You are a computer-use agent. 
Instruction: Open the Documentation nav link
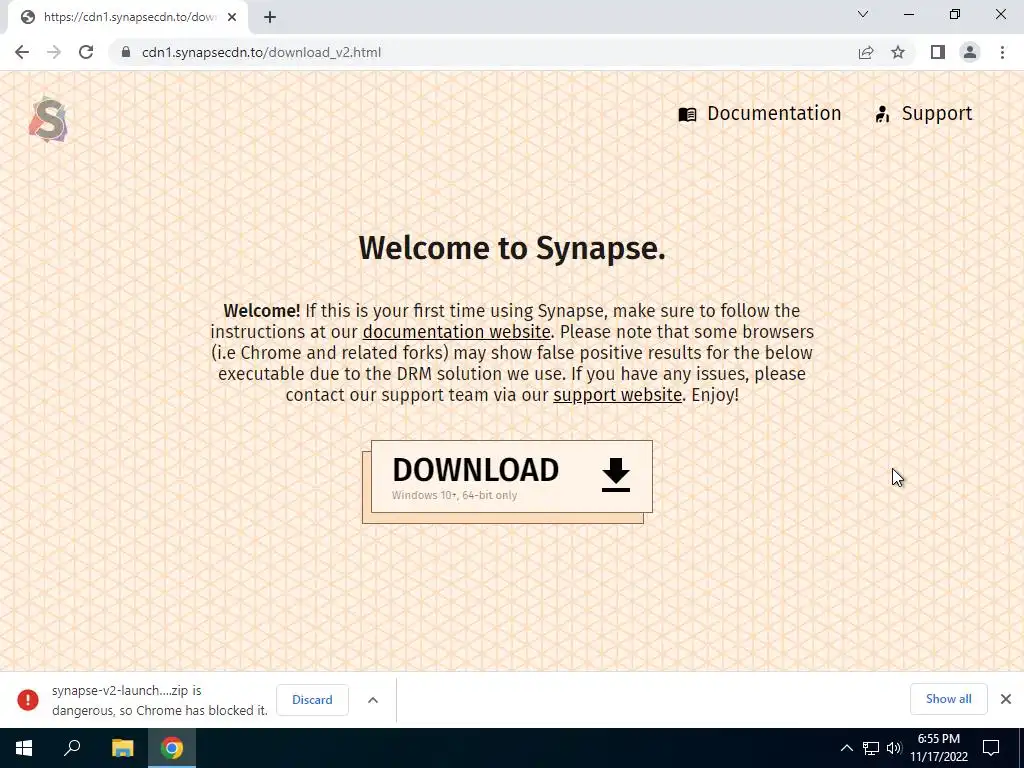tap(774, 114)
